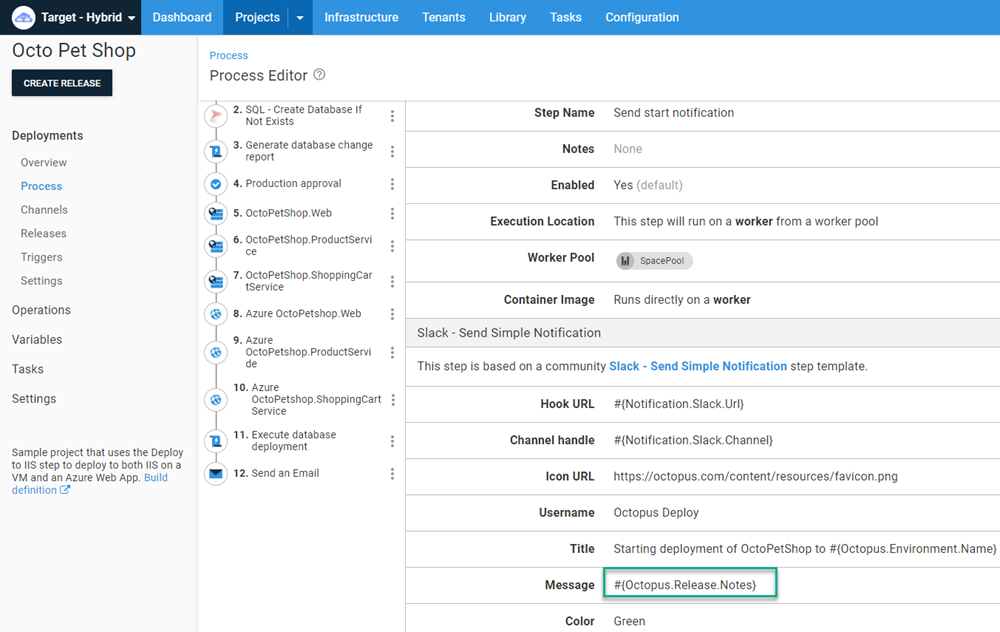Switch to the Dashboard section

coord(181,17)
